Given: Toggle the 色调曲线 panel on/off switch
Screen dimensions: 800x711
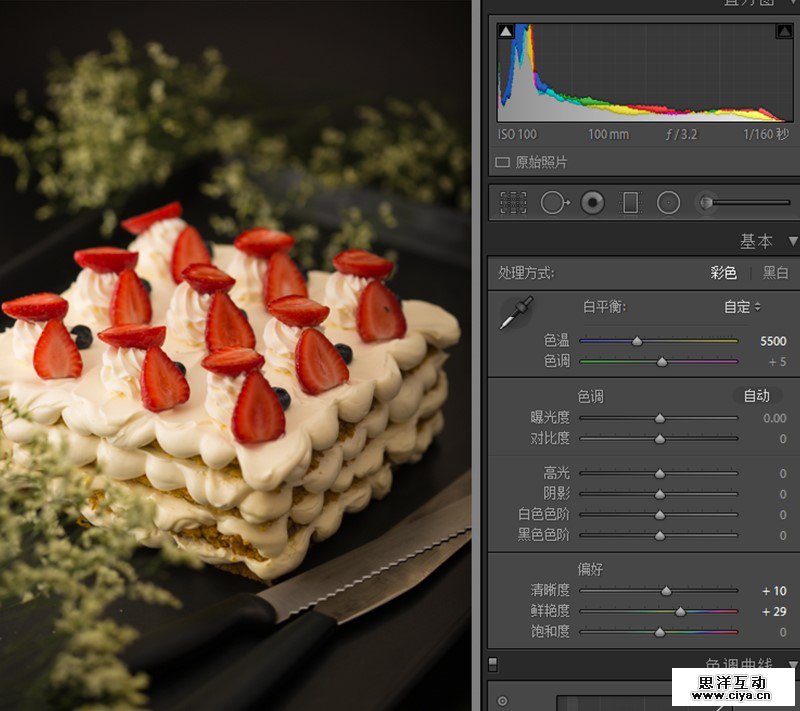Looking at the screenshot, I should [493, 664].
